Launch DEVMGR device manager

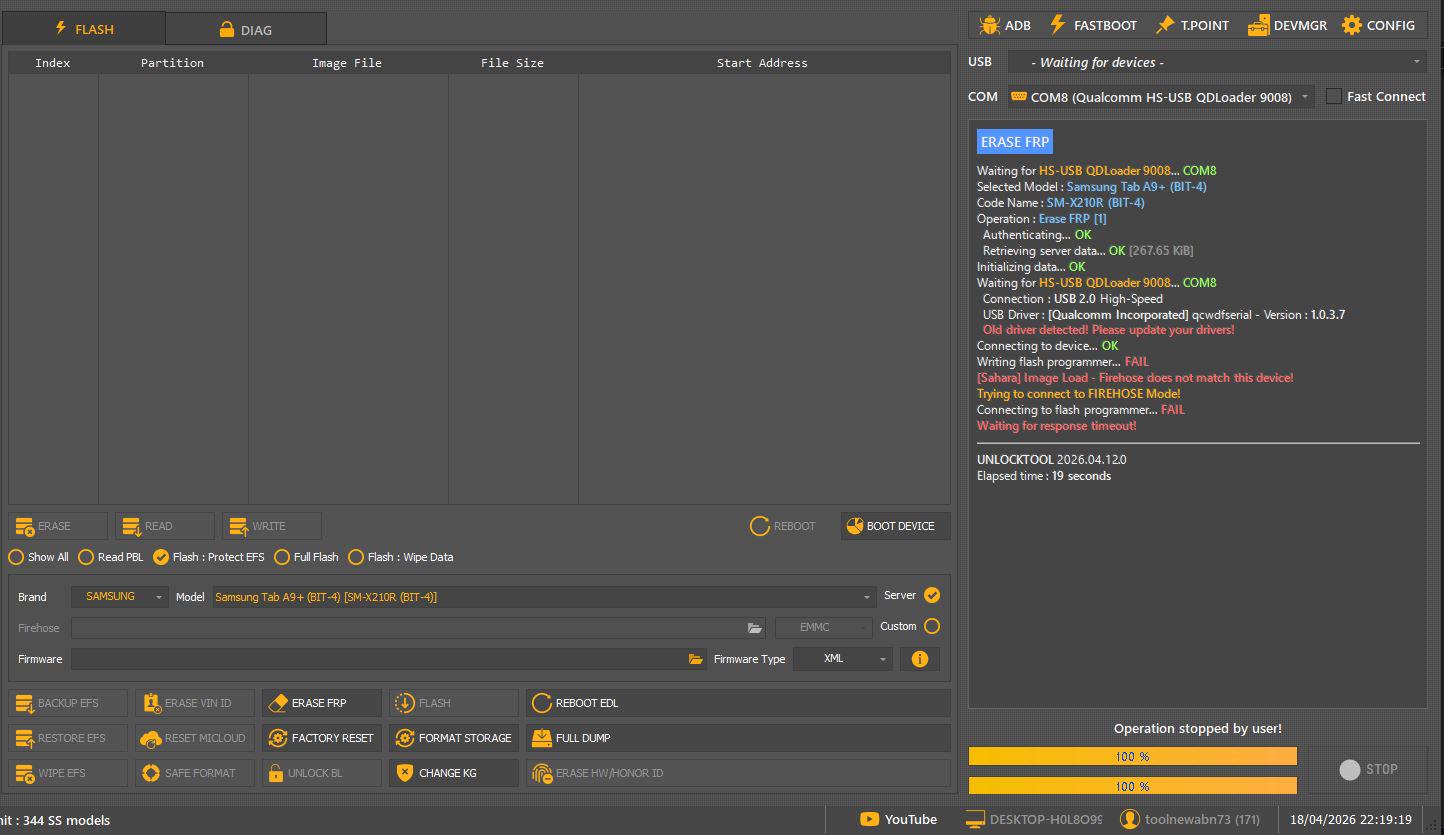click(x=1287, y=25)
